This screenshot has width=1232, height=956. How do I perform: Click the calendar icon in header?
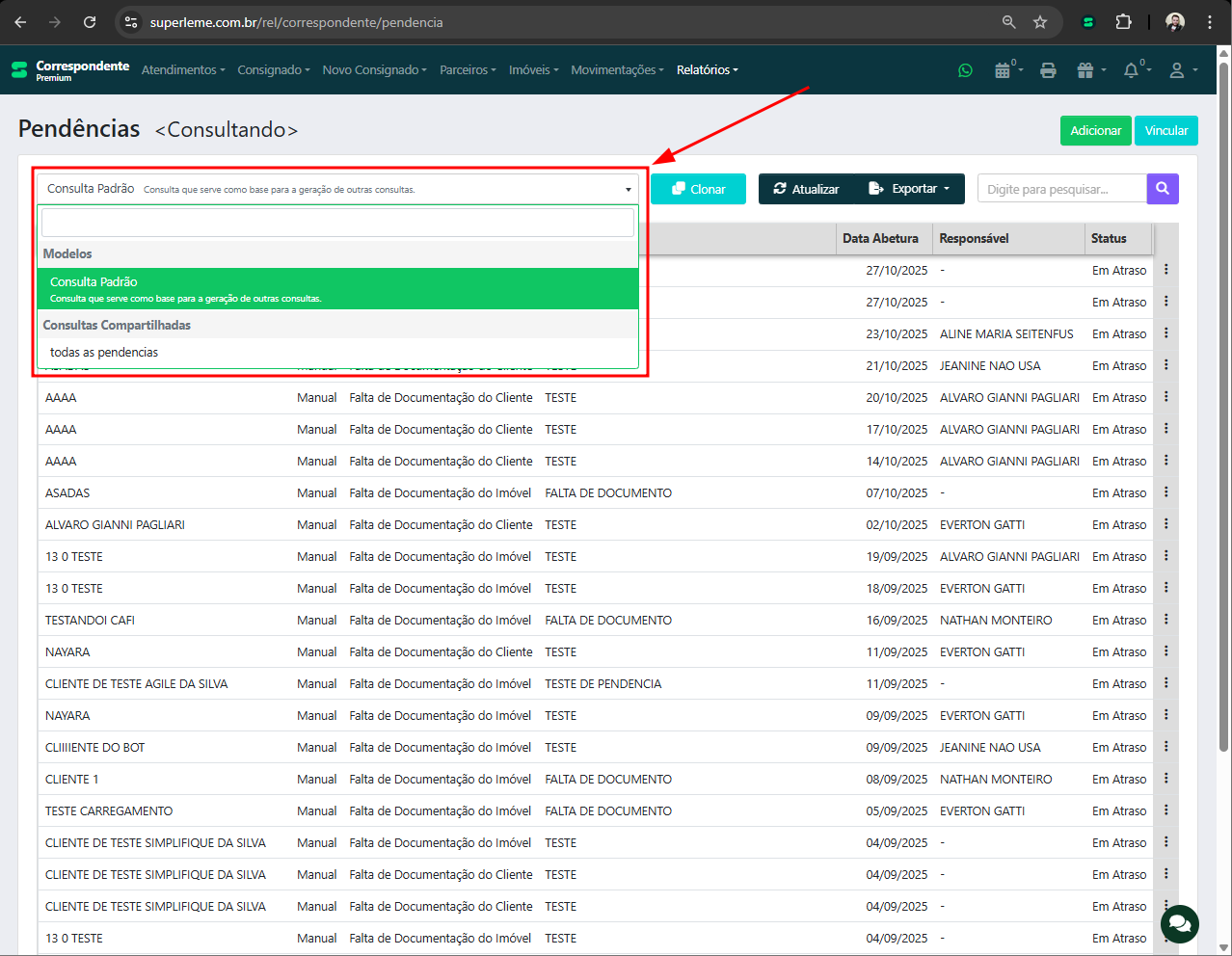tap(1004, 70)
